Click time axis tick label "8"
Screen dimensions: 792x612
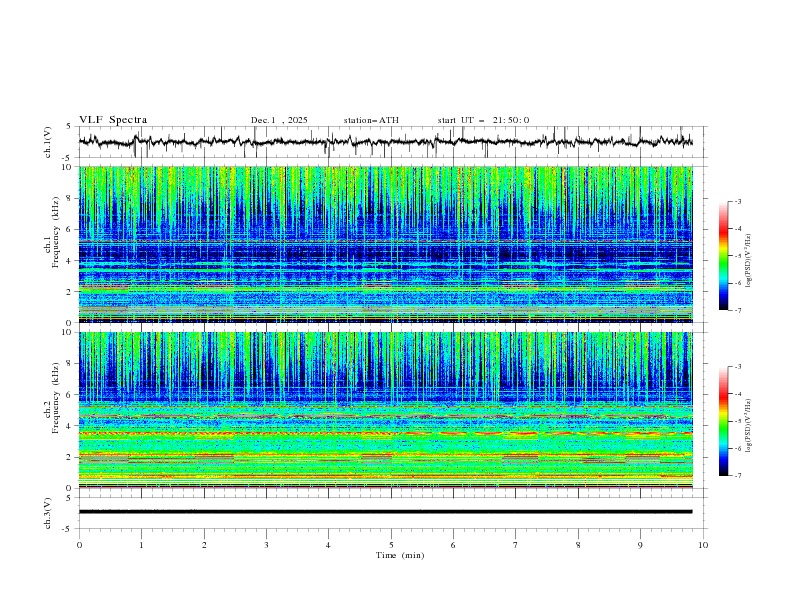click(x=578, y=545)
